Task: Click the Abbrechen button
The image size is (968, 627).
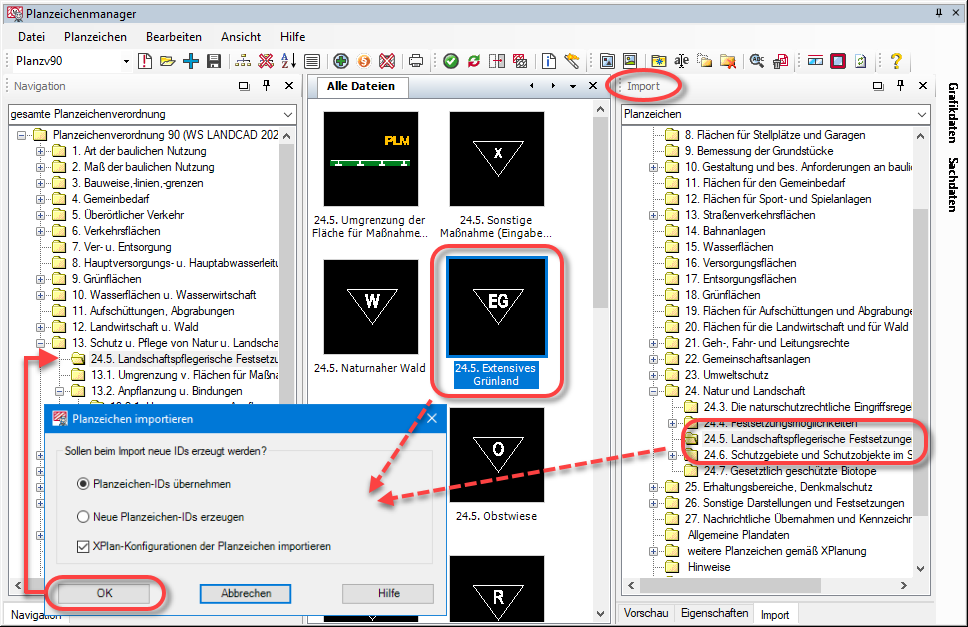Action: 246,593
